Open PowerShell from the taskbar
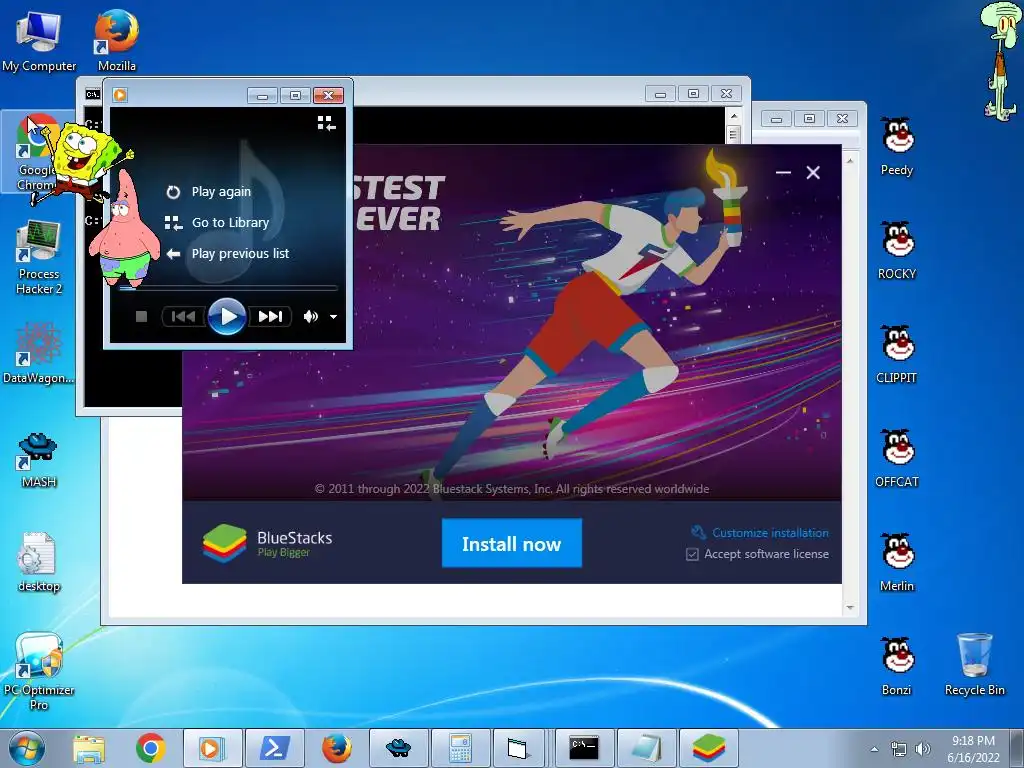 click(275, 748)
